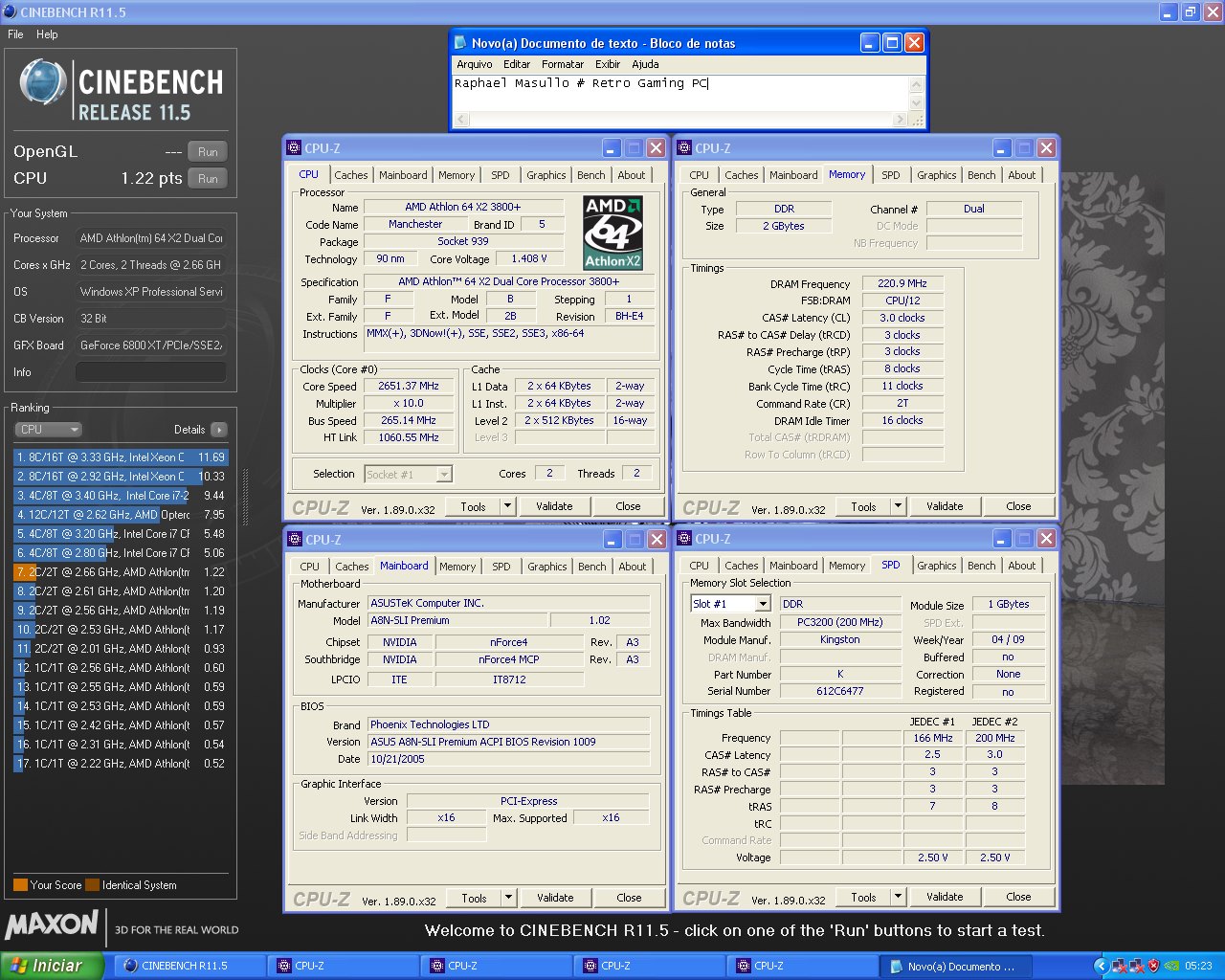Open SPD tab in top-right CPU-Z window
Viewport: 1225px width, 980px height.
pos(891,175)
